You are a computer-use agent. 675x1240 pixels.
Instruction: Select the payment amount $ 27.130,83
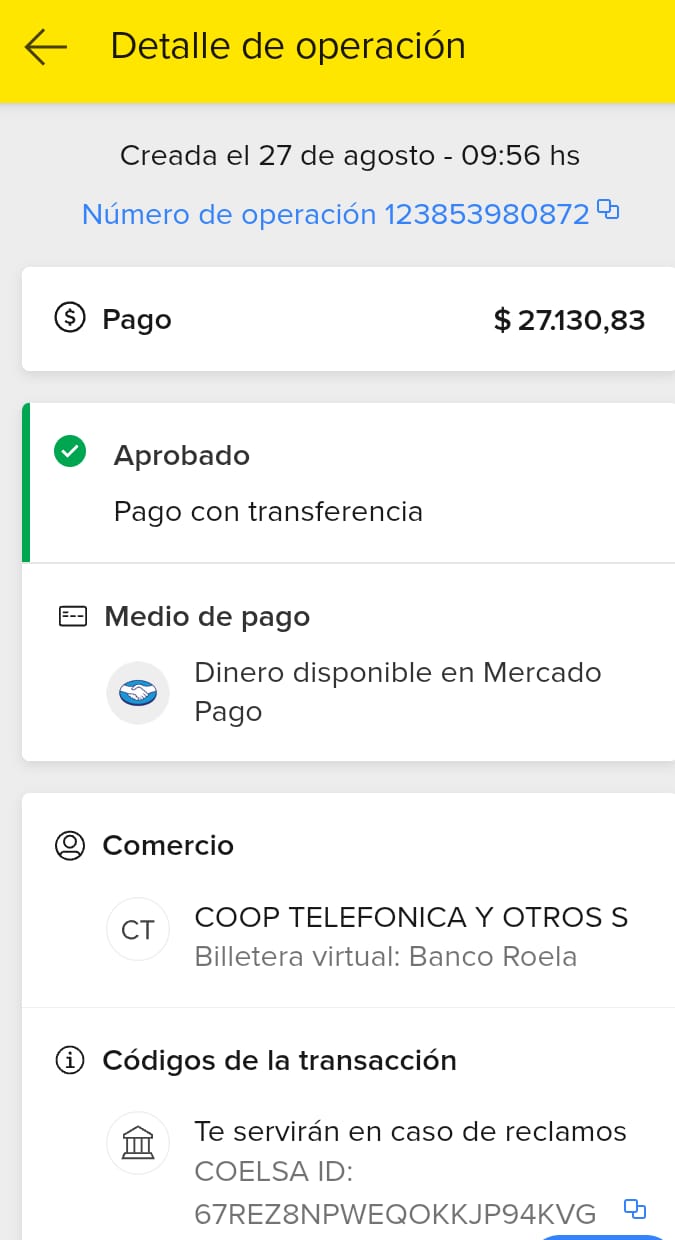click(x=569, y=320)
